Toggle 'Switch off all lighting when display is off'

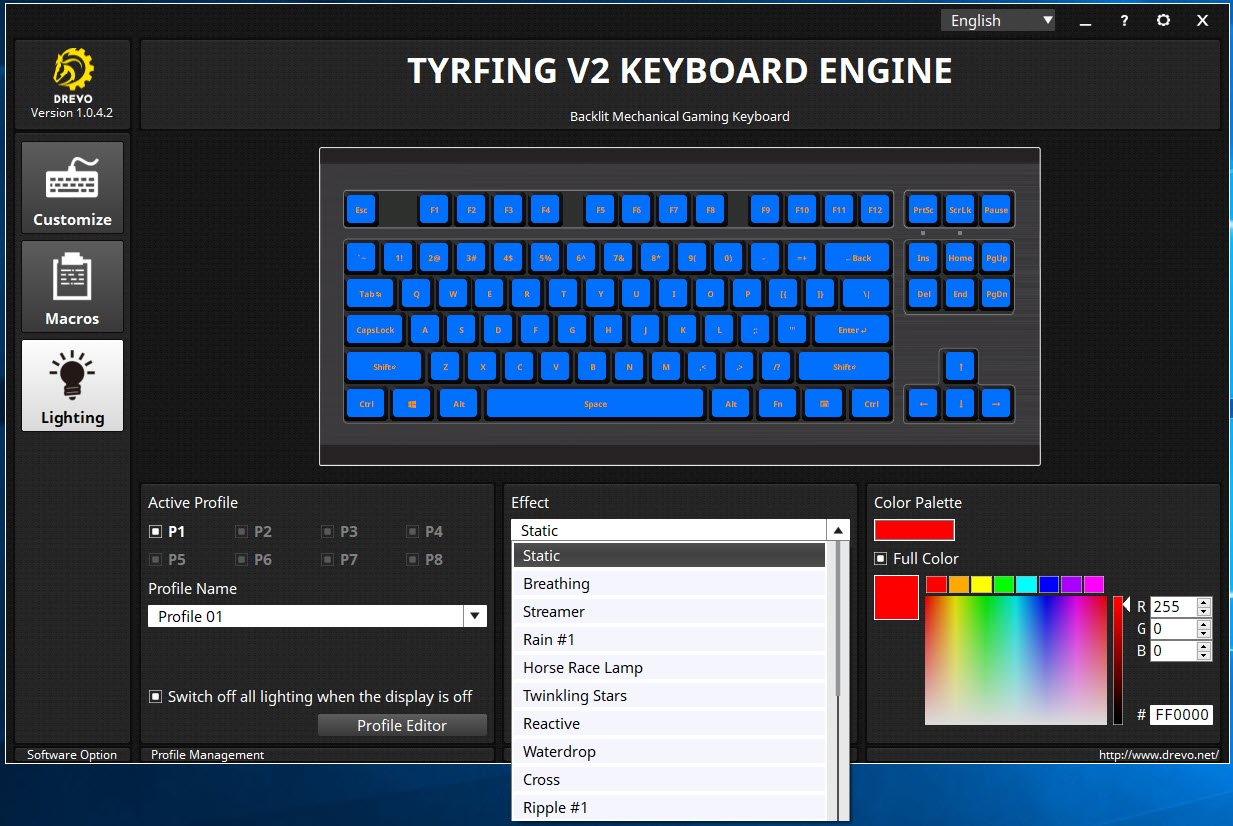pos(155,696)
